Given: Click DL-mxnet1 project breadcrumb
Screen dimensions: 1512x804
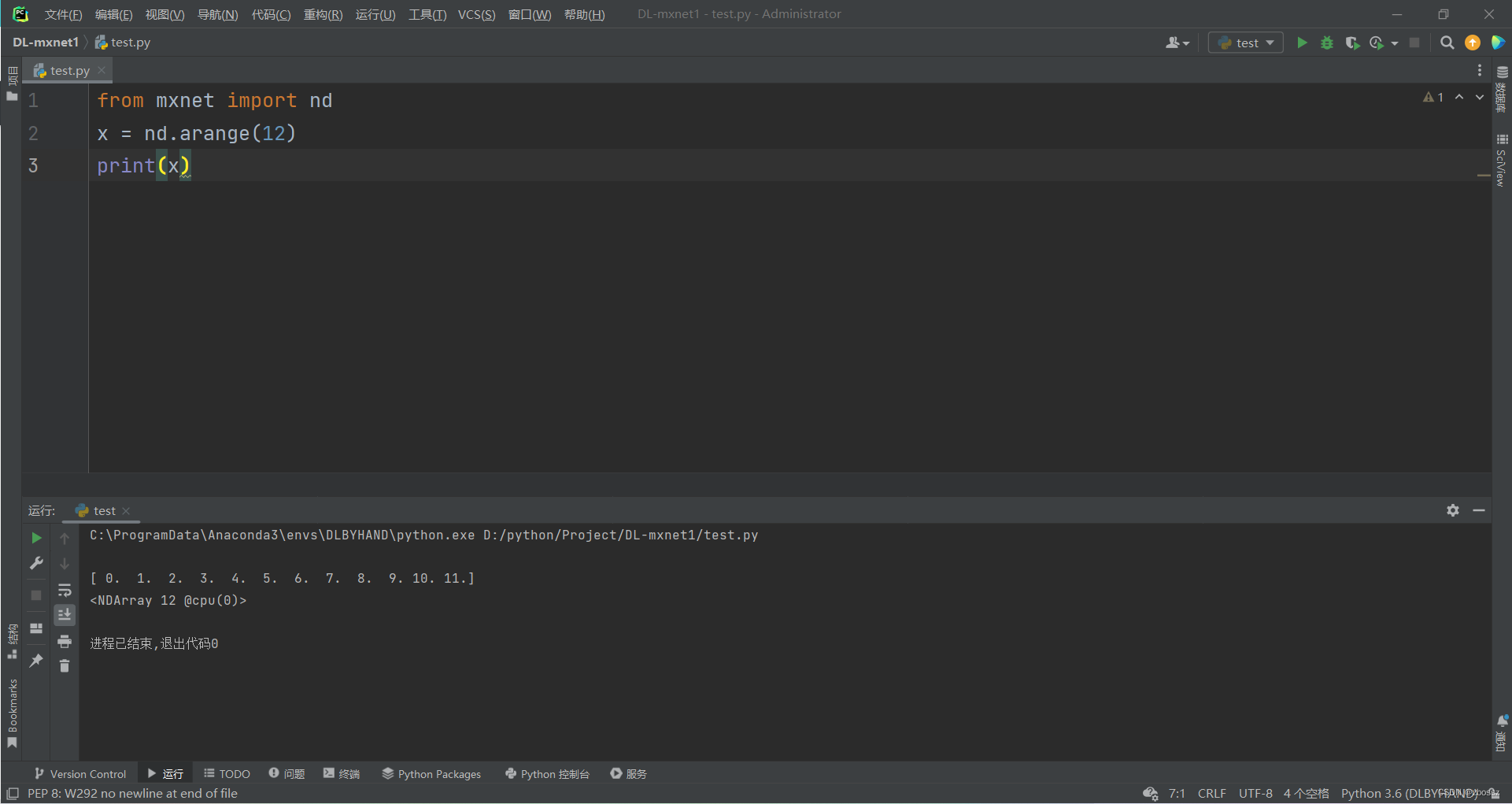Looking at the screenshot, I should 46,43.
